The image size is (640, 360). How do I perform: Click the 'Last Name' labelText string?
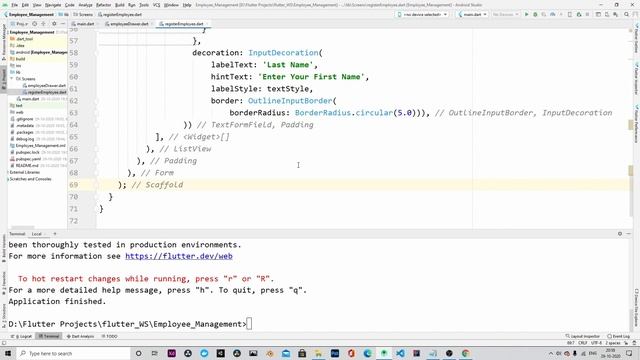coord(288,65)
